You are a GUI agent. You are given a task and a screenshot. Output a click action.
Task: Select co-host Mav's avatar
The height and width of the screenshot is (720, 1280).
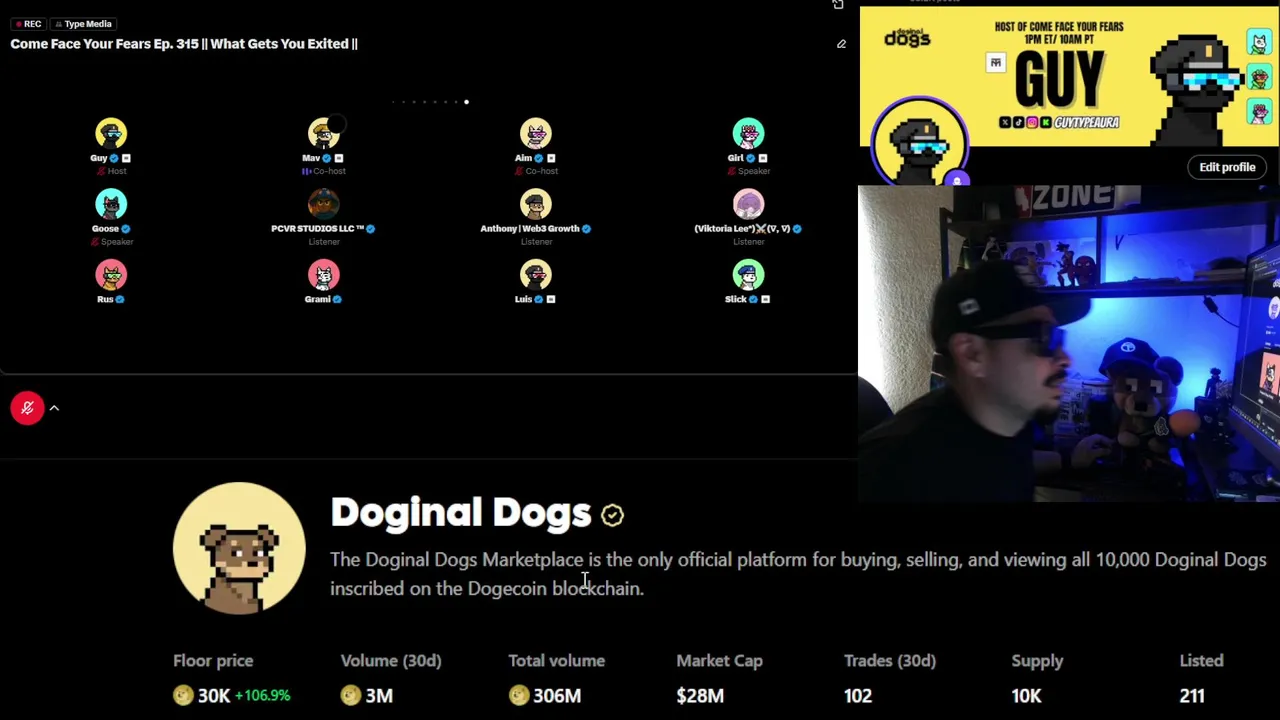pyautogui.click(x=323, y=134)
